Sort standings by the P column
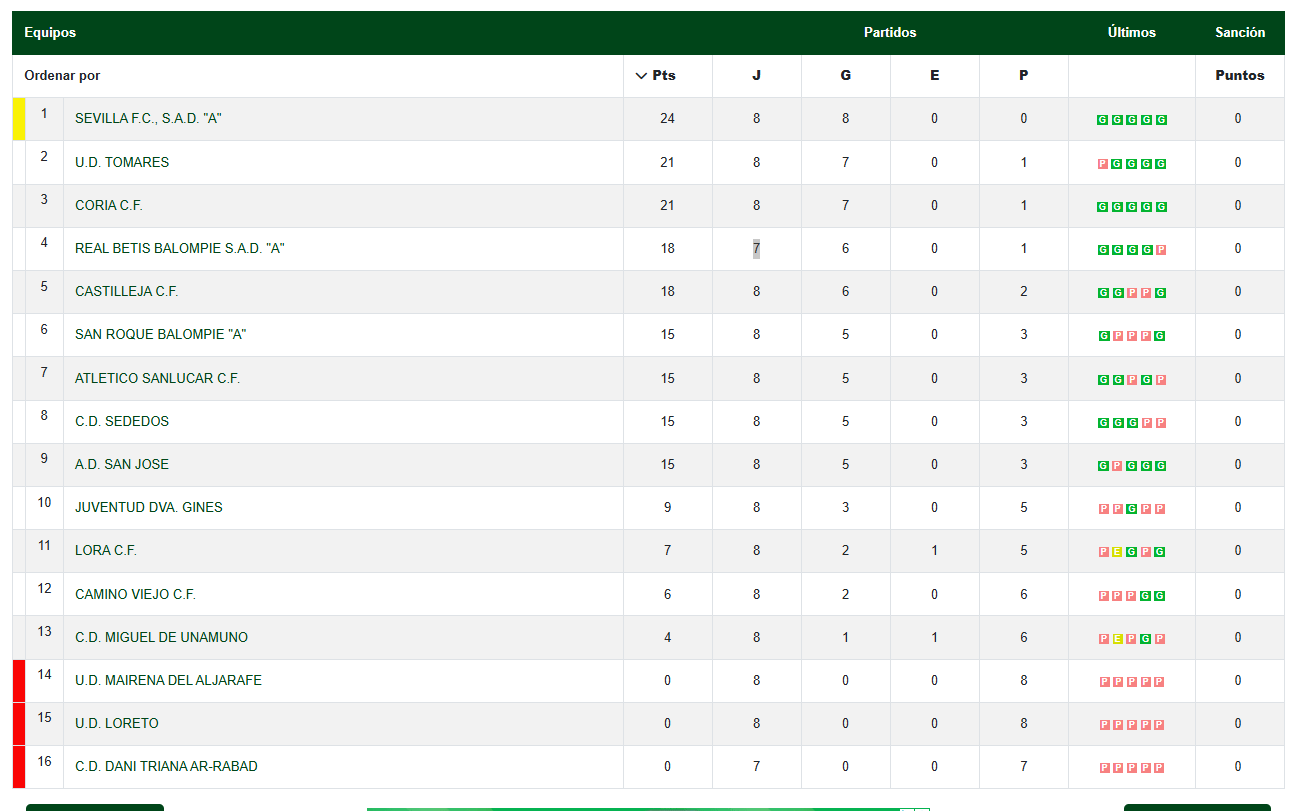1295x811 pixels. (x=1024, y=75)
